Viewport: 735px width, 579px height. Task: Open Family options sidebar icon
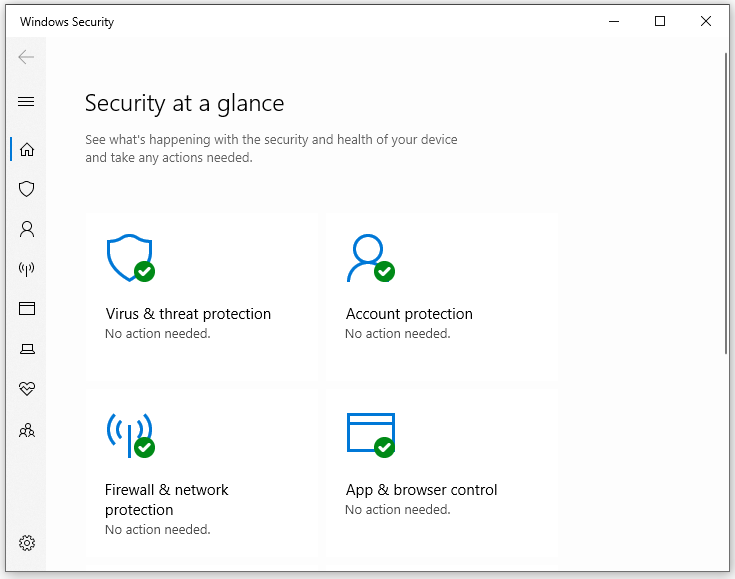click(x=27, y=430)
